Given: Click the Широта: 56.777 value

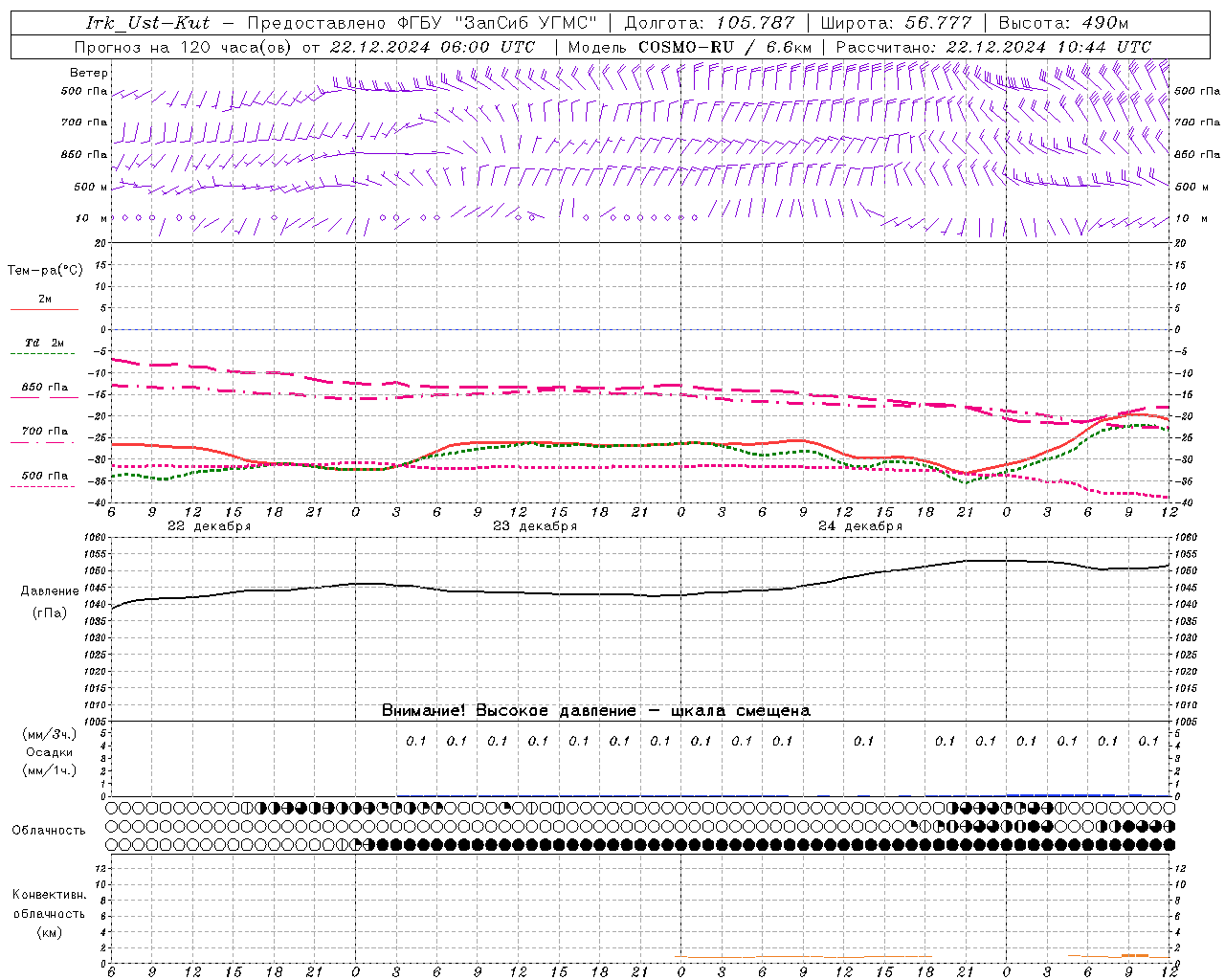Looking at the screenshot, I should pyautogui.click(x=897, y=23).
